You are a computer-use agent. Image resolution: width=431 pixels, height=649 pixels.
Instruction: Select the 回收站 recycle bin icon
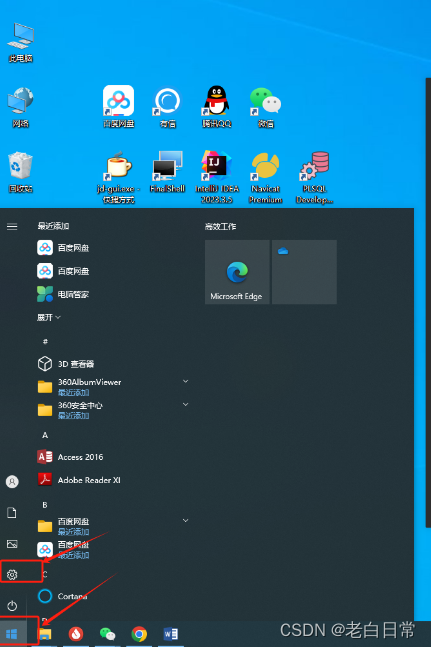pos(20,172)
